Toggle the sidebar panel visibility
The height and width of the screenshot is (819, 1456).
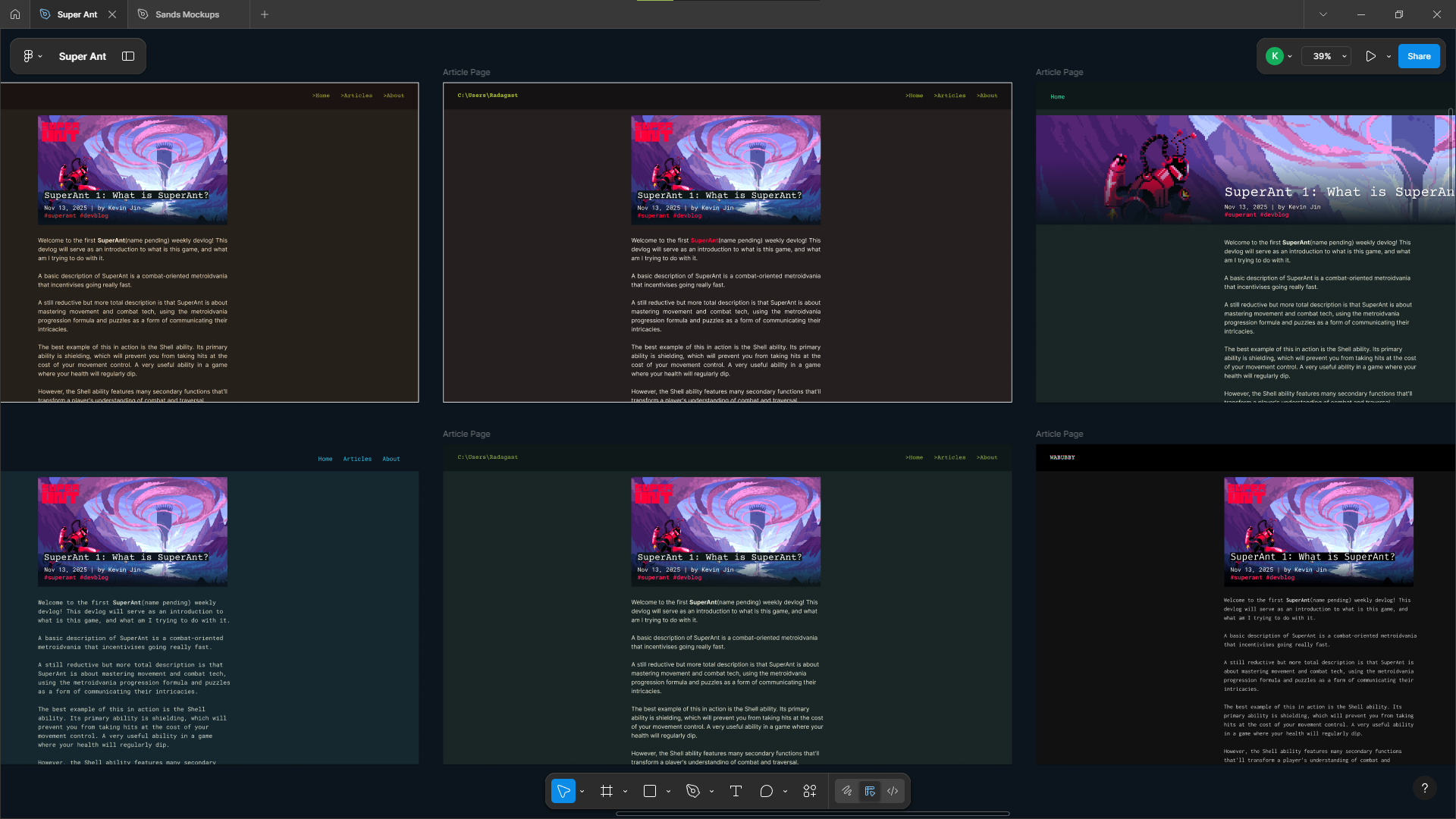[128, 56]
